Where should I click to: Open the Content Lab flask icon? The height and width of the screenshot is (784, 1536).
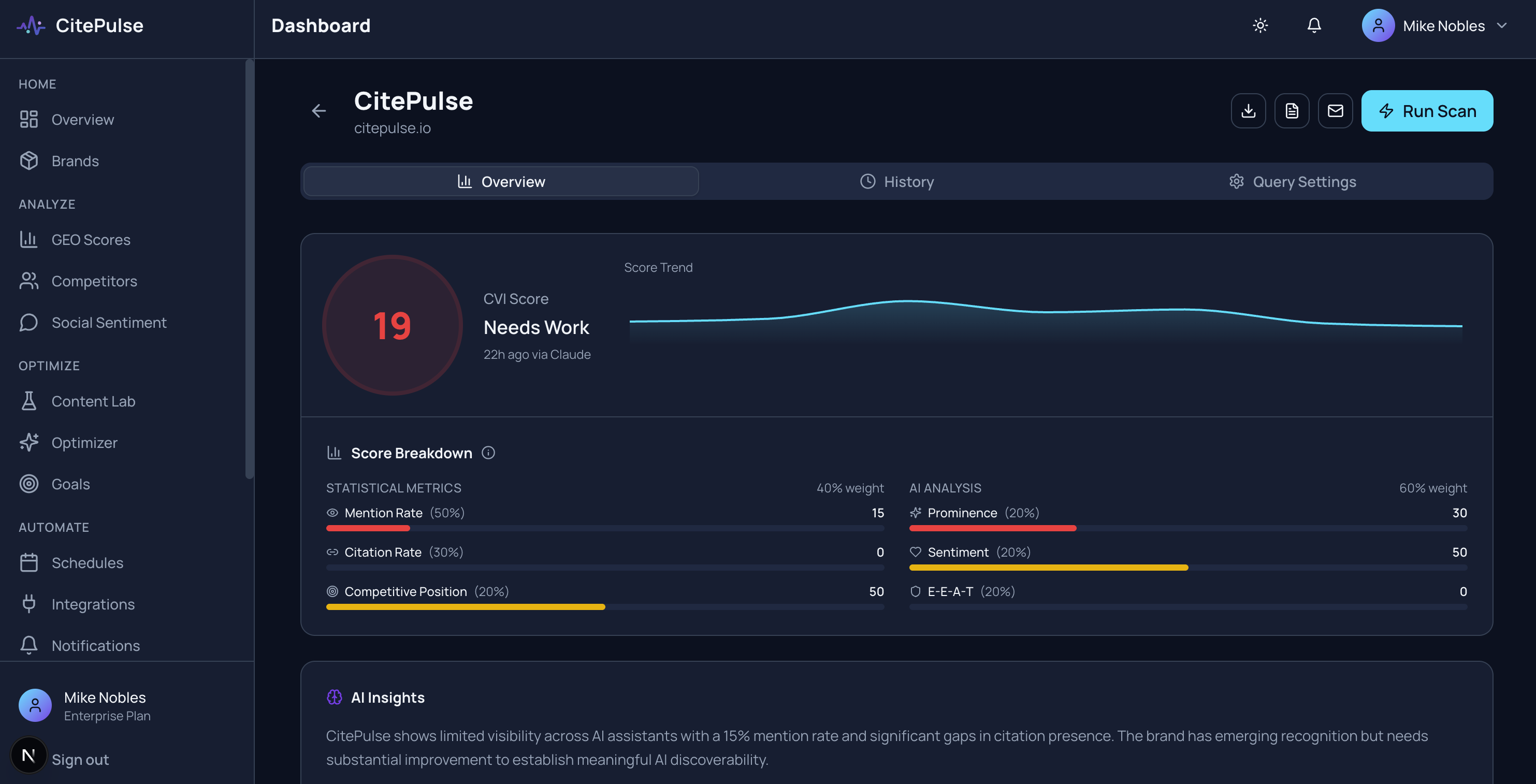coord(28,401)
